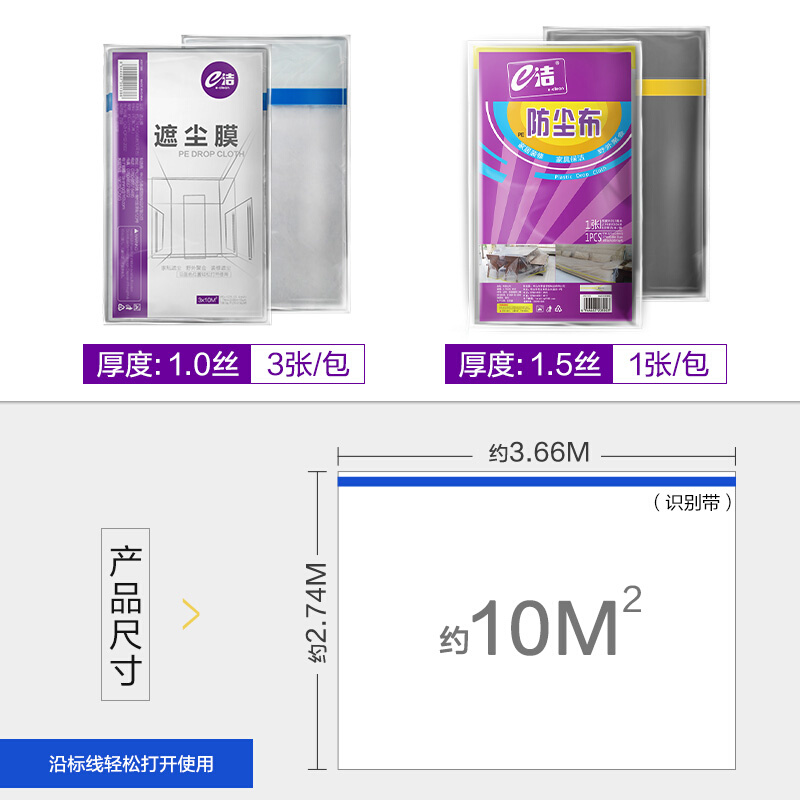Screen dimensions: 800x800
Task: Select the 厚度:1.5丝 label
Action: pos(529,364)
